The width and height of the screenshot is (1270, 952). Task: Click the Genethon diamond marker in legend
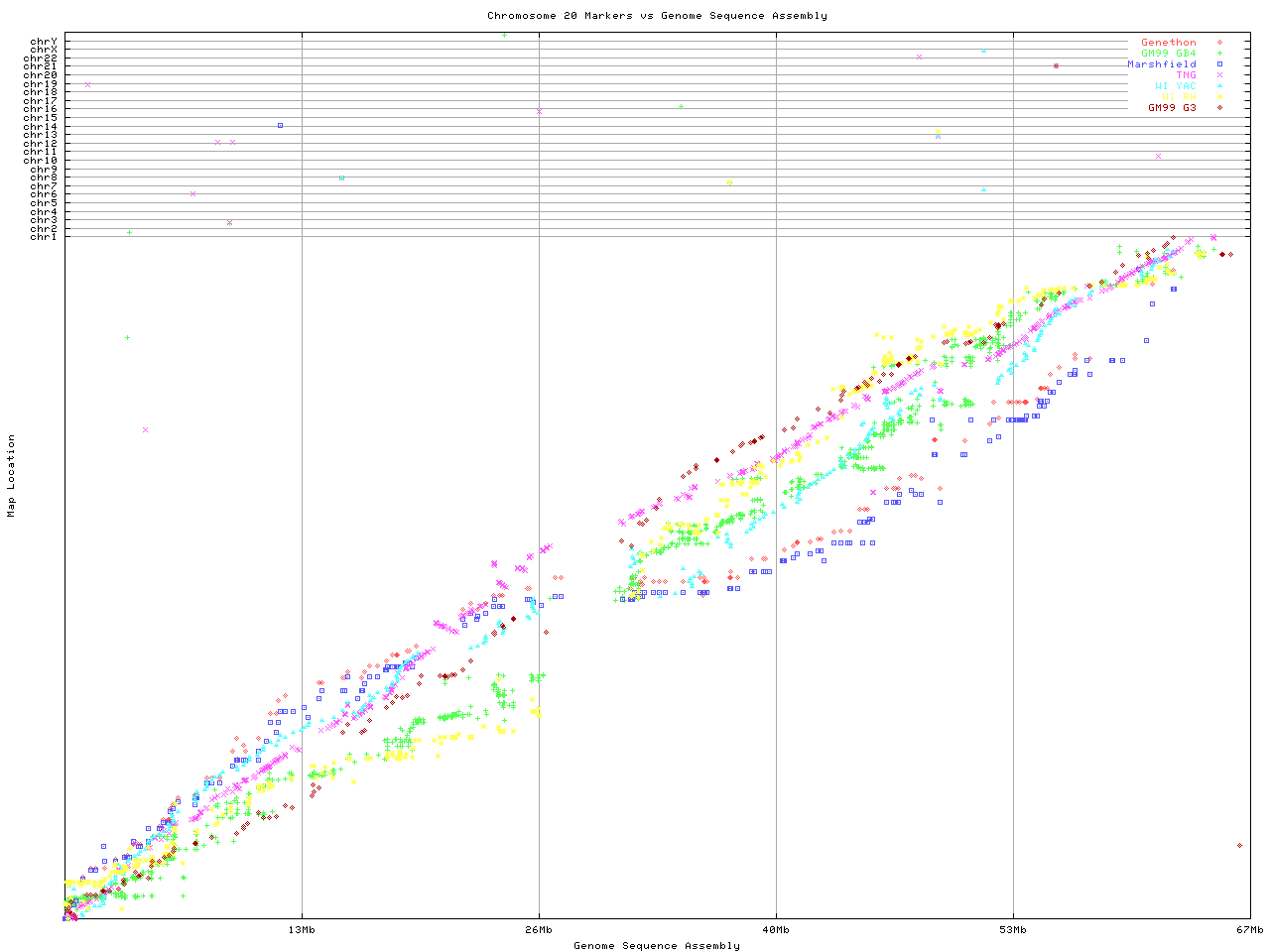(x=1219, y=43)
